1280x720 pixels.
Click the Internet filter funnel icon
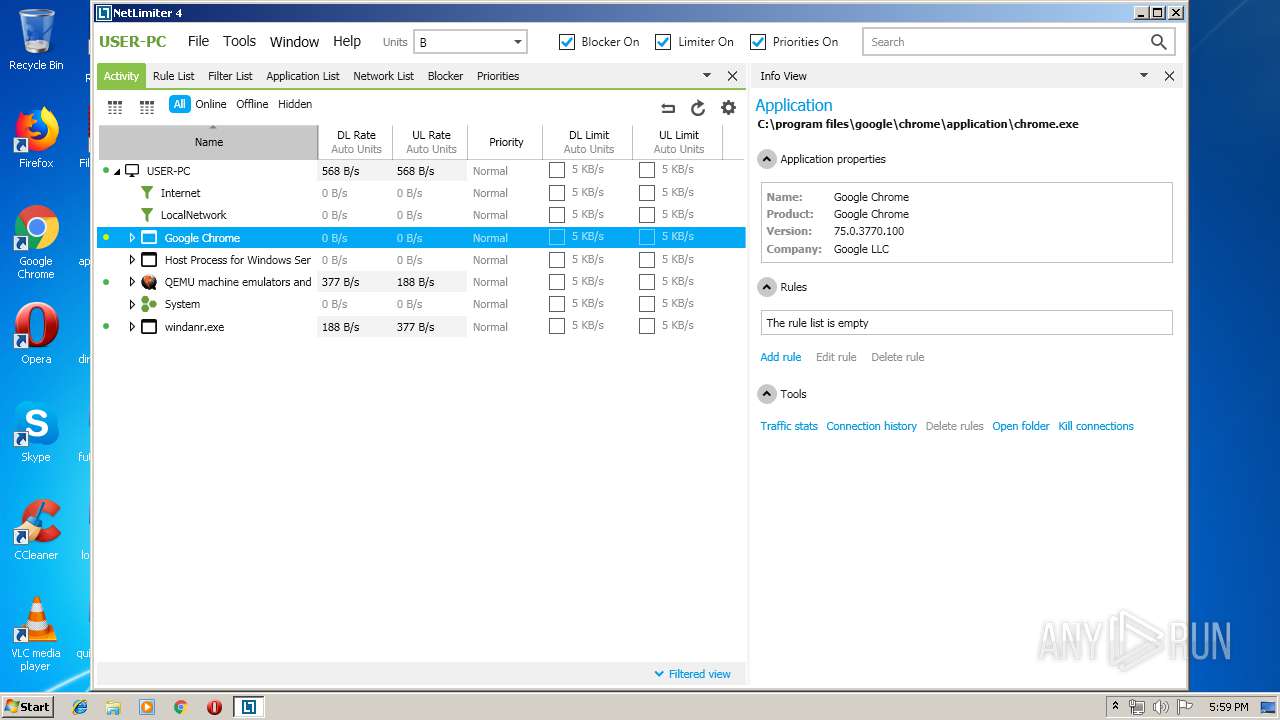148,193
